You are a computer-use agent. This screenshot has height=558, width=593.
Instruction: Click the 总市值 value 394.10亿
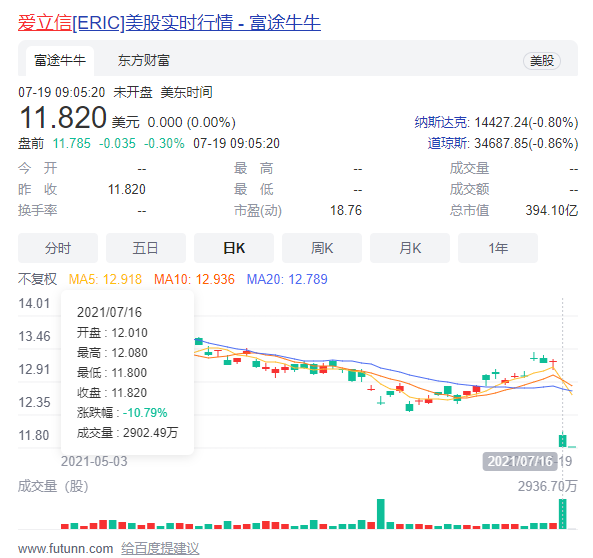551,210
